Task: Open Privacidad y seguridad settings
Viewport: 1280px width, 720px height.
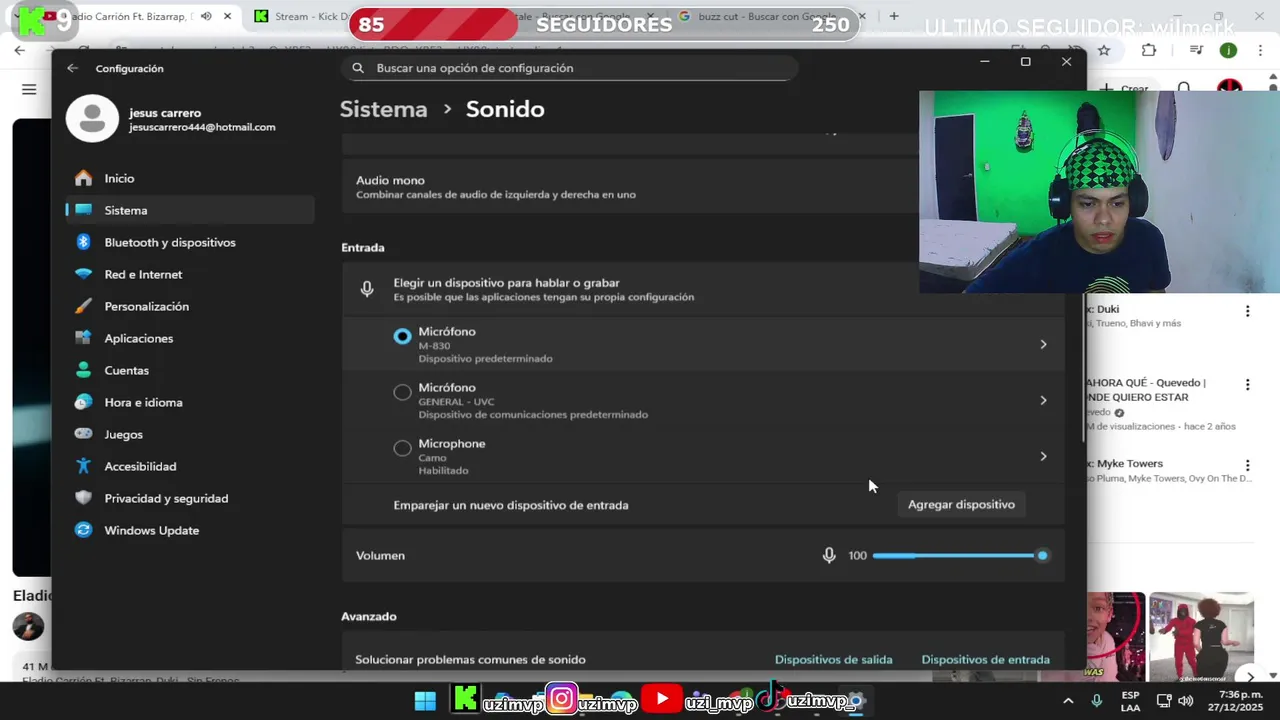Action: [190, 498]
